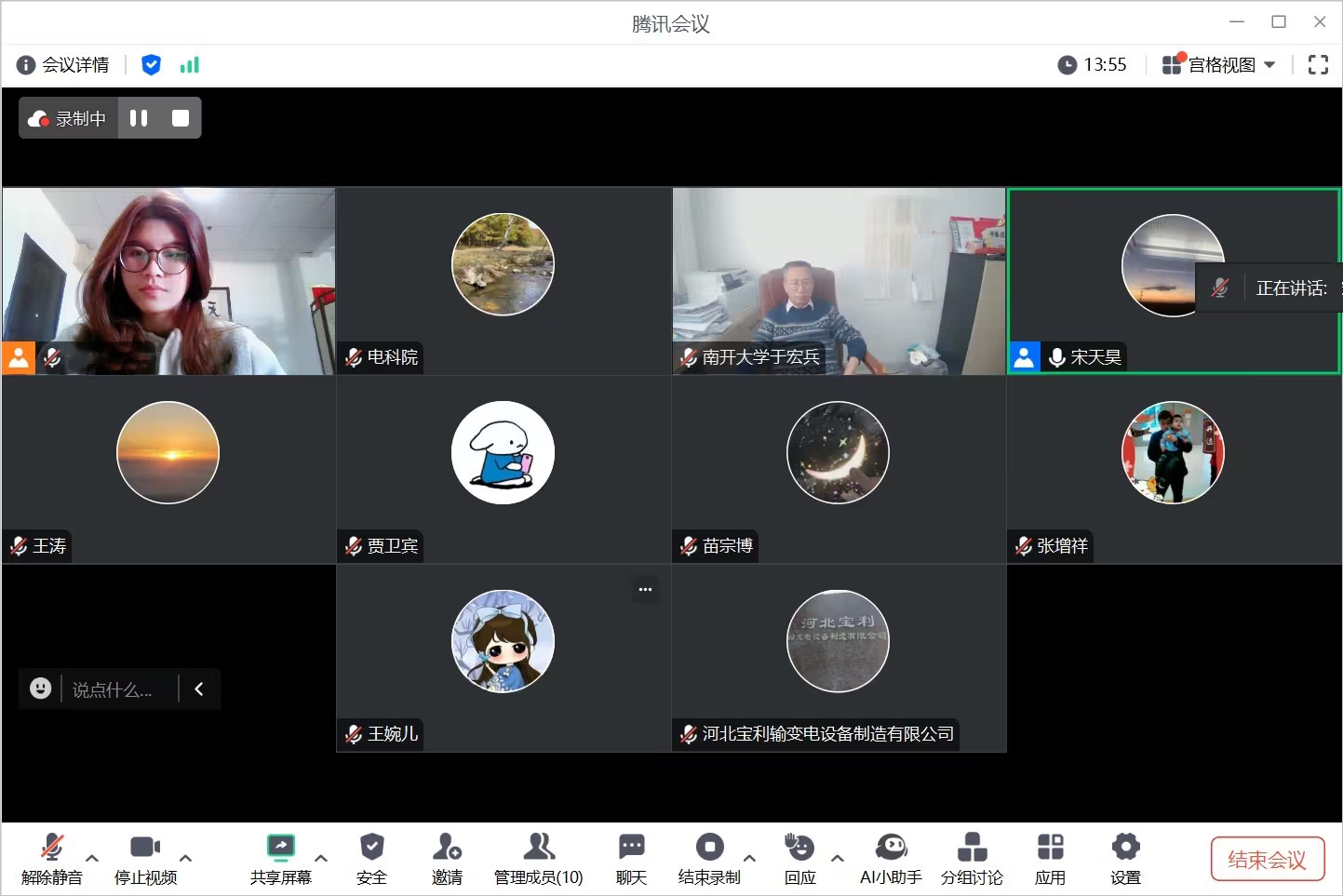Enter full screen mode
Viewport: 1343px width, 896px height.
point(1317,65)
